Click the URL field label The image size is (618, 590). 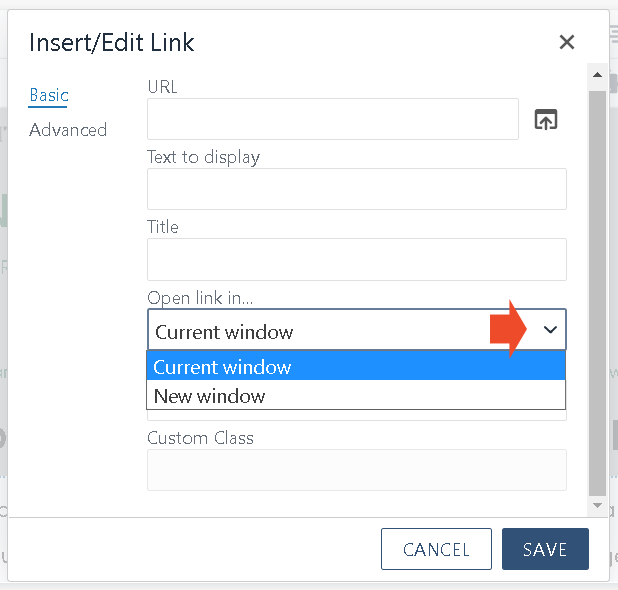(x=162, y=87)
